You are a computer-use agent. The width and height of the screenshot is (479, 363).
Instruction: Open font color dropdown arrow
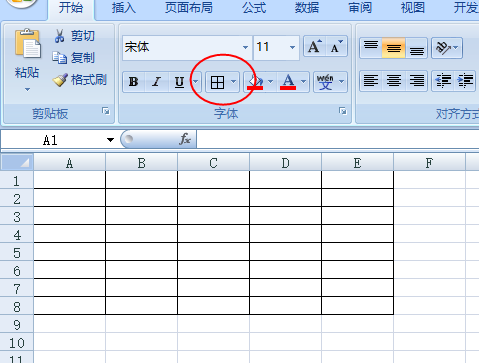point(304,82)
